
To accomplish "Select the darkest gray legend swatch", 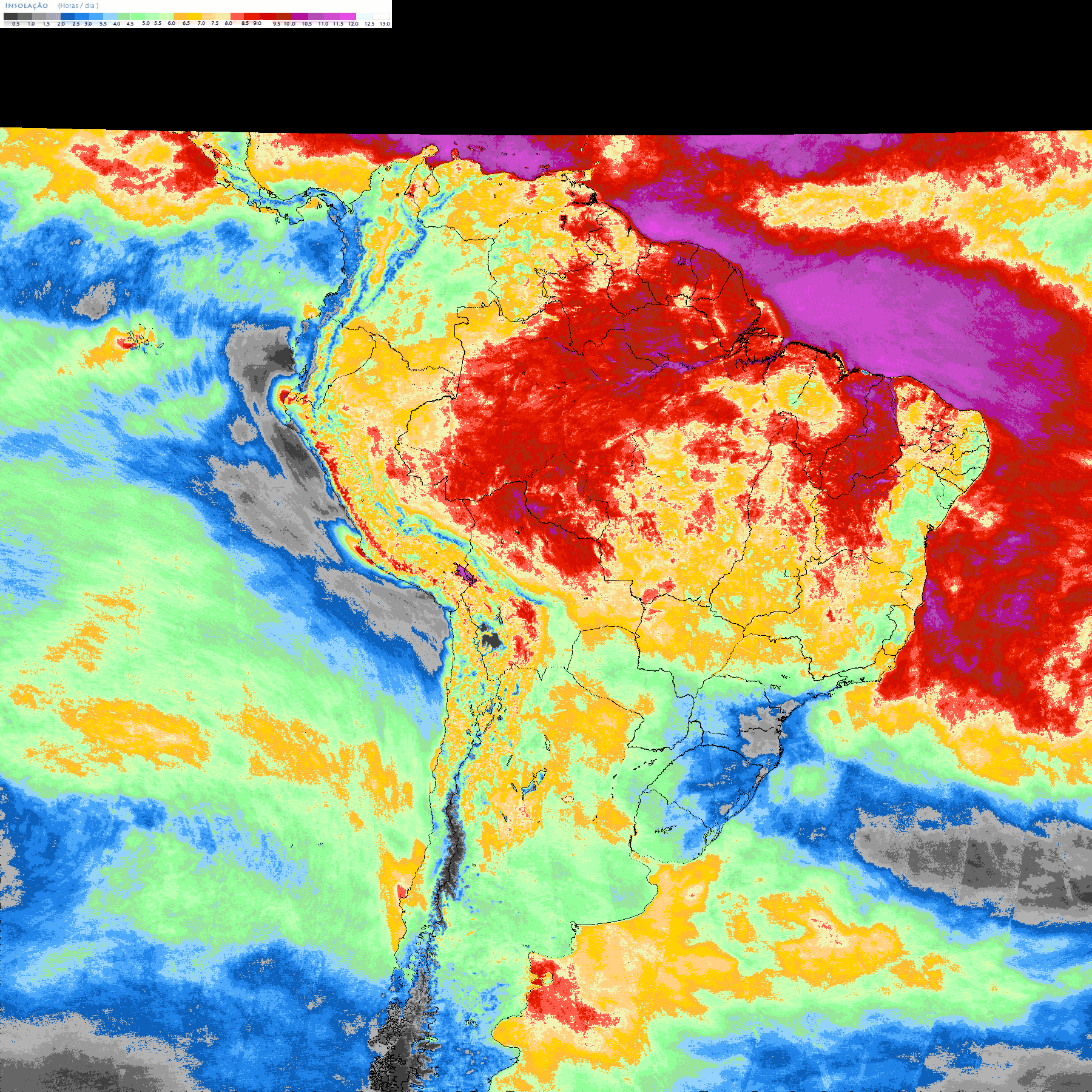I will coord(10,16).
